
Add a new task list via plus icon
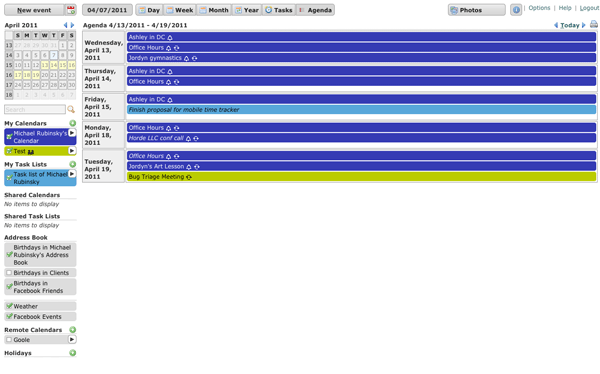click(72, 164)
